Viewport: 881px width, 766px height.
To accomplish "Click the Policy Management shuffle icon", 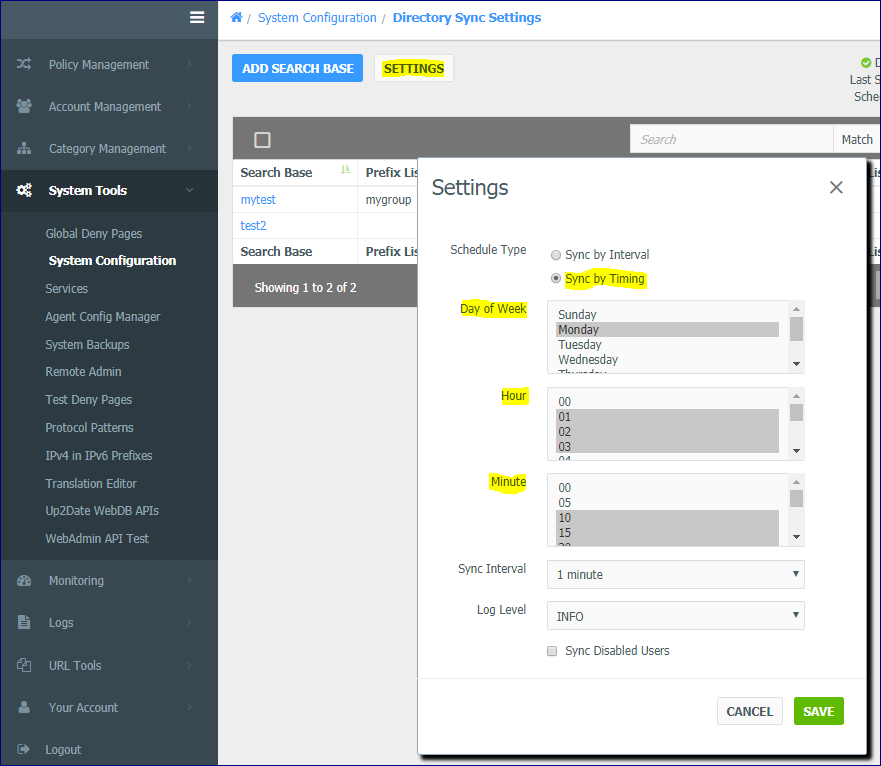I will click(24, 64).
